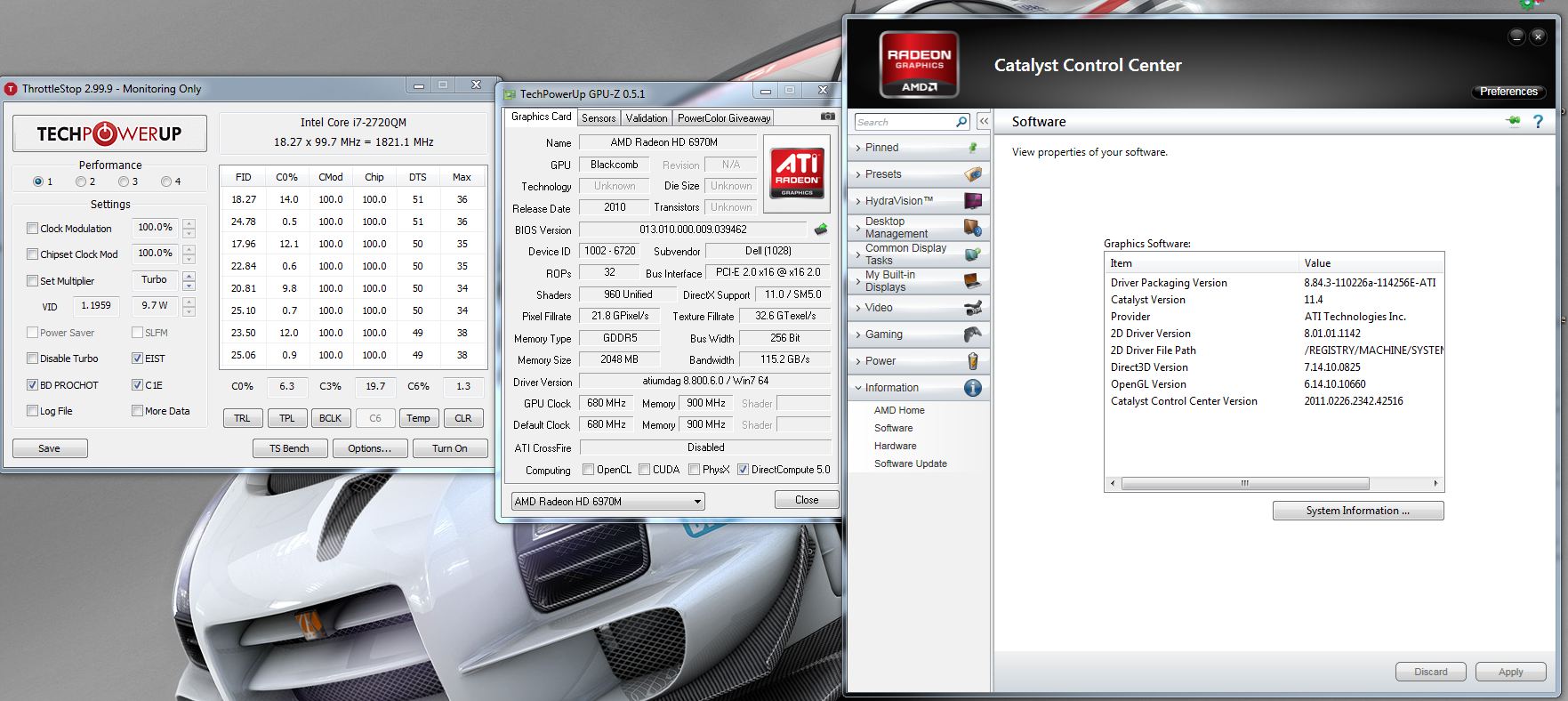Expand the Video section

click(858, 308)
